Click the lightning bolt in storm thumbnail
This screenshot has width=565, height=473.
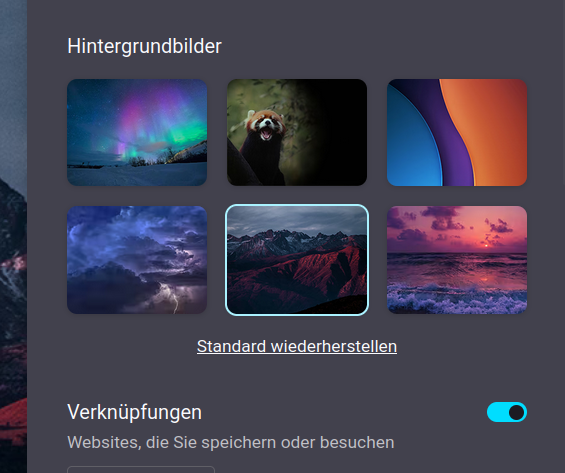click(172, 297)
